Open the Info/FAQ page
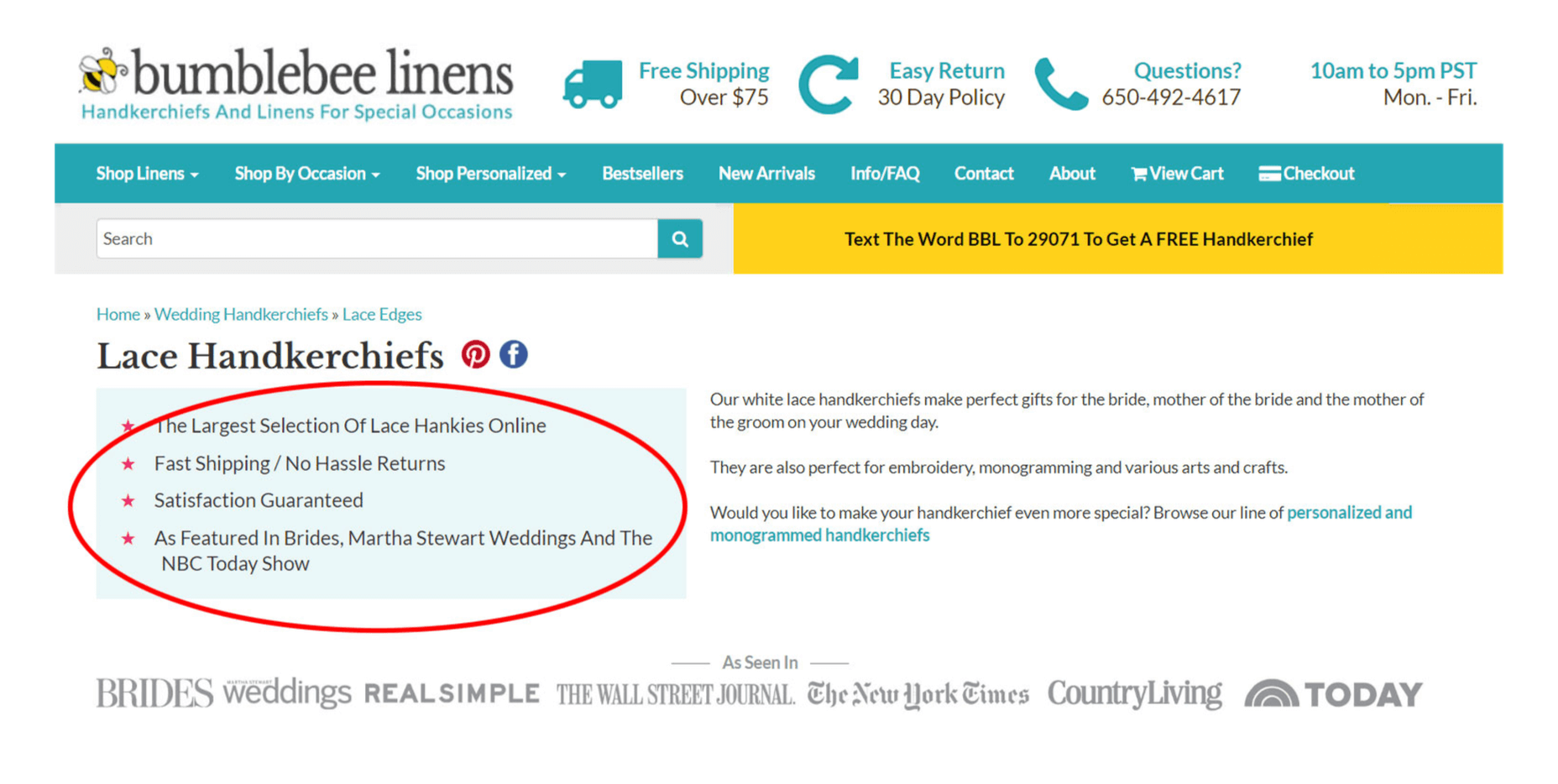 (885, 174)
